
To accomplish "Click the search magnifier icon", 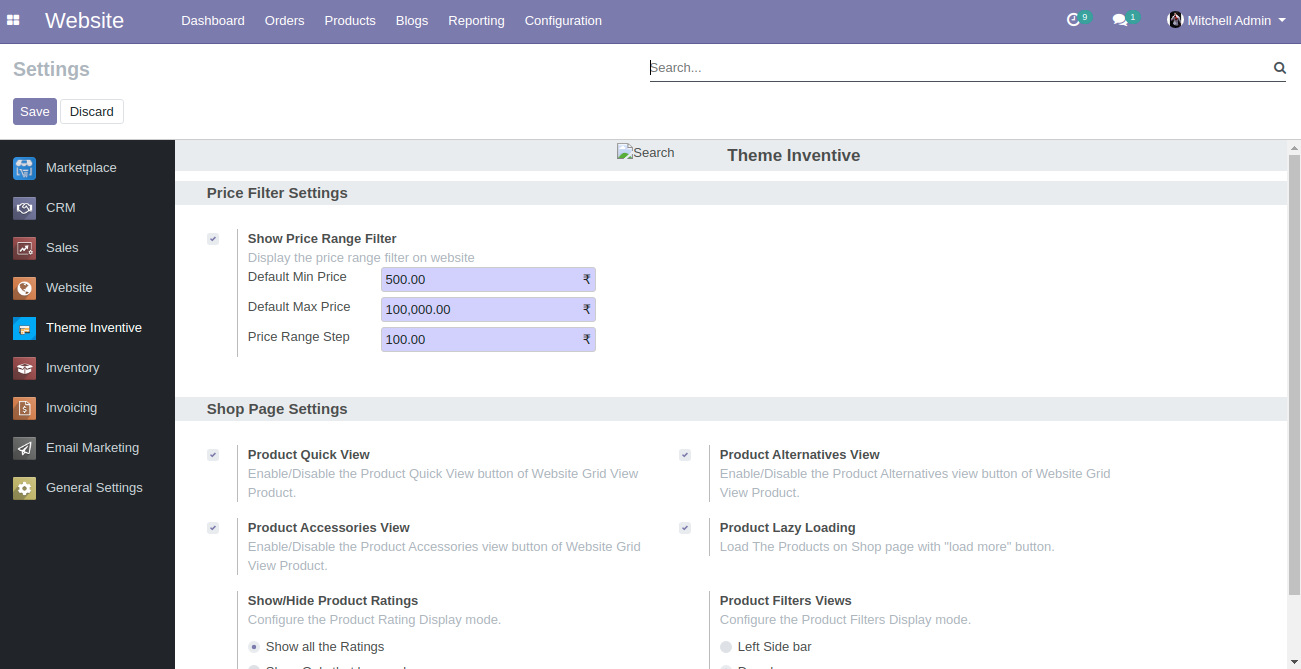I will coord(1279,68).
